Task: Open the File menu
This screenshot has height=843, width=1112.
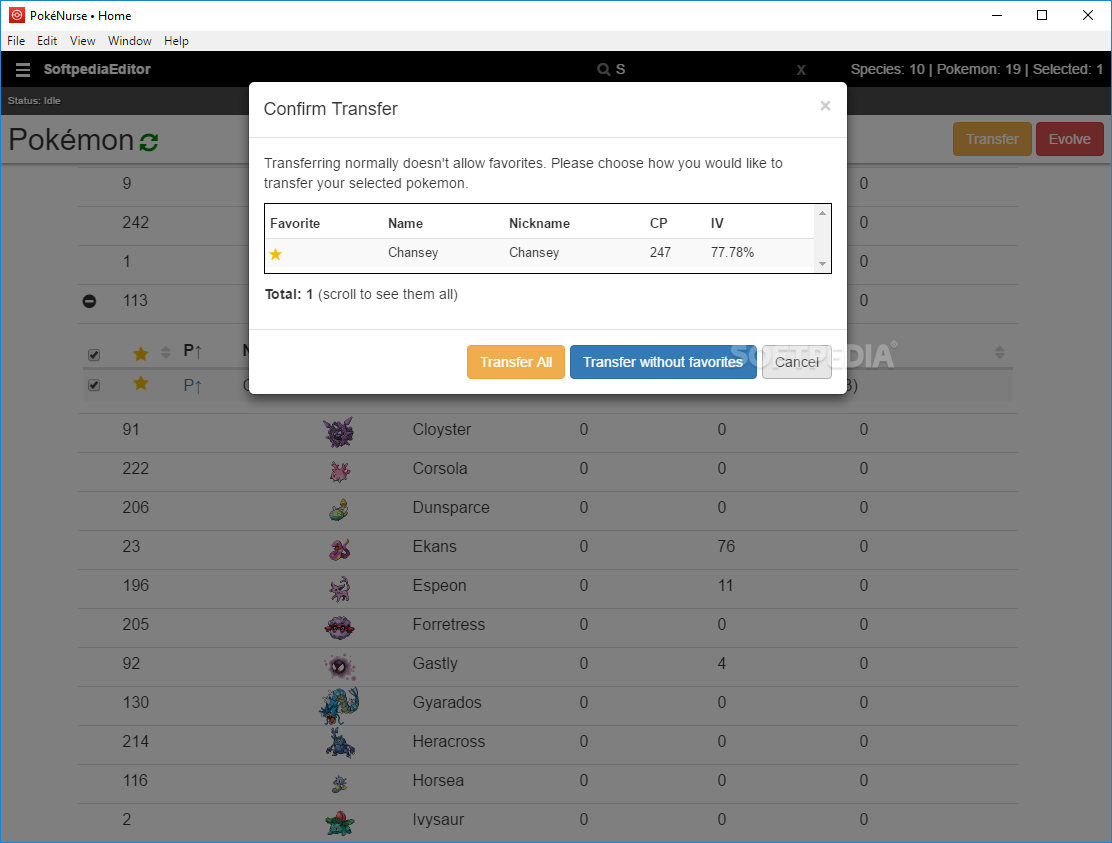Action: point(16,41)
